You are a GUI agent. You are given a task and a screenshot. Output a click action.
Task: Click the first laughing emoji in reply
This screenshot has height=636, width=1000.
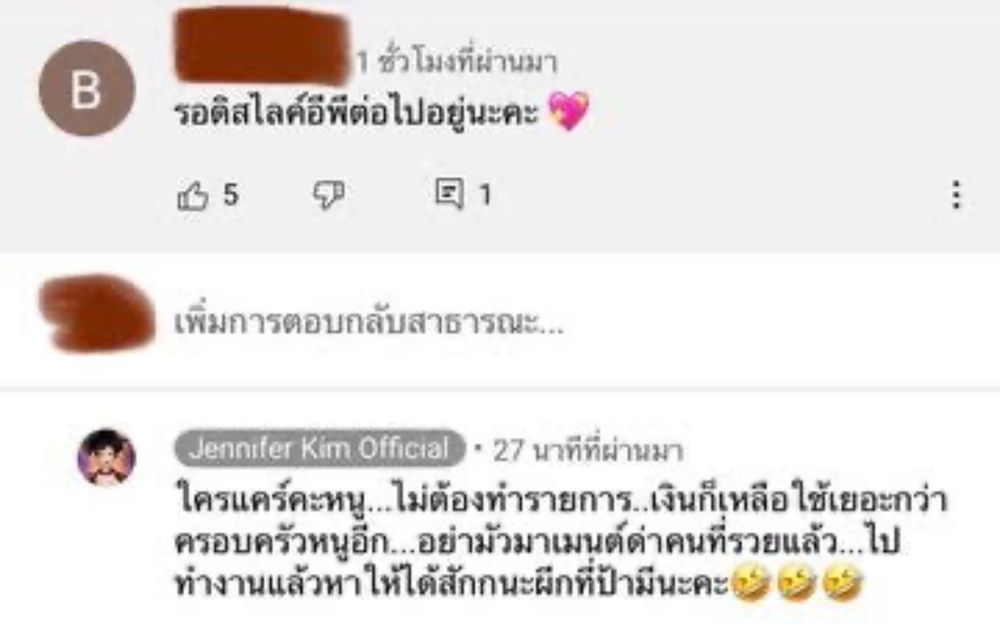pyautogui.click(x=750, y=584)
